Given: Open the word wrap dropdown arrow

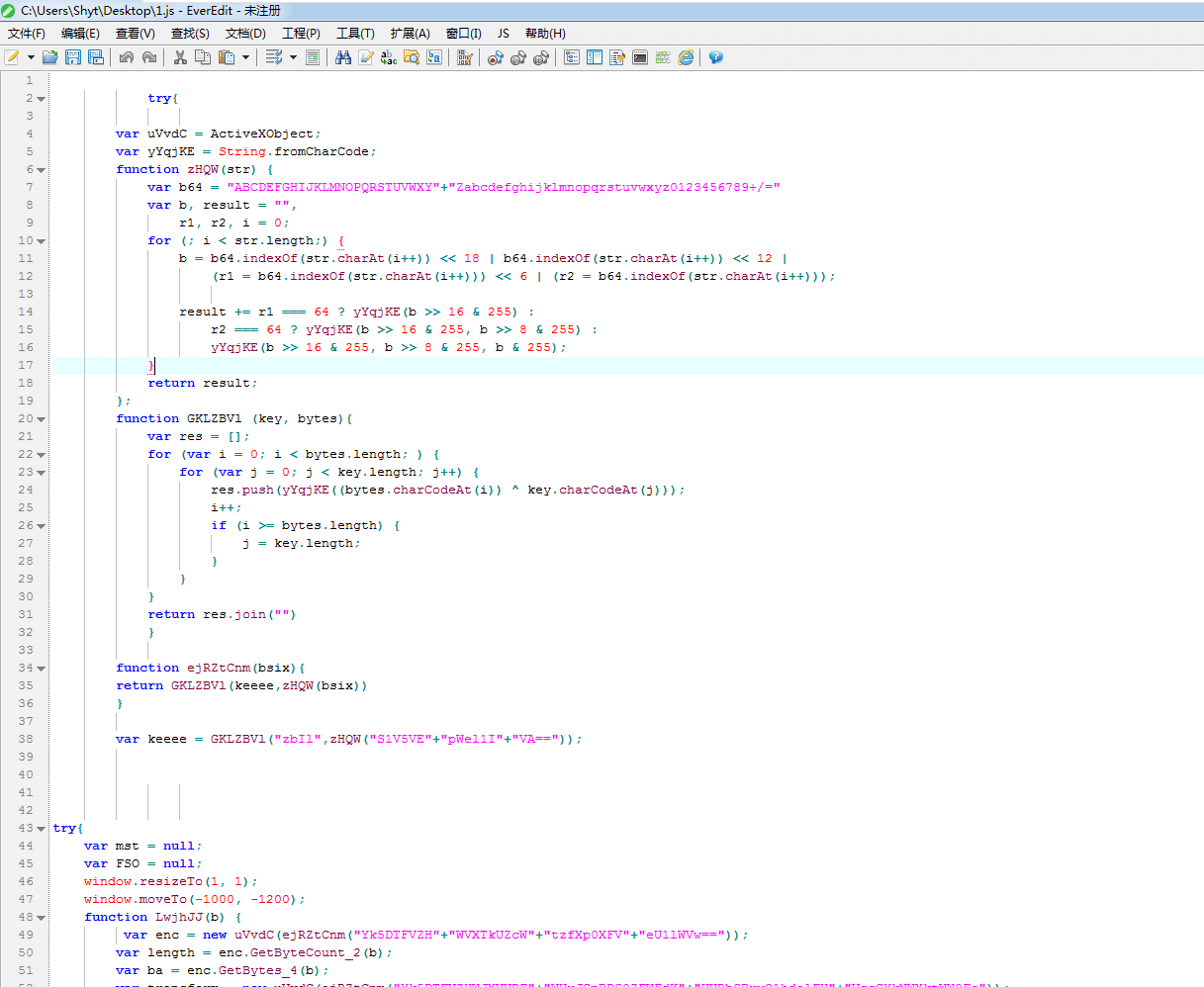Looking at the screenshot, I should click(293, 57).
